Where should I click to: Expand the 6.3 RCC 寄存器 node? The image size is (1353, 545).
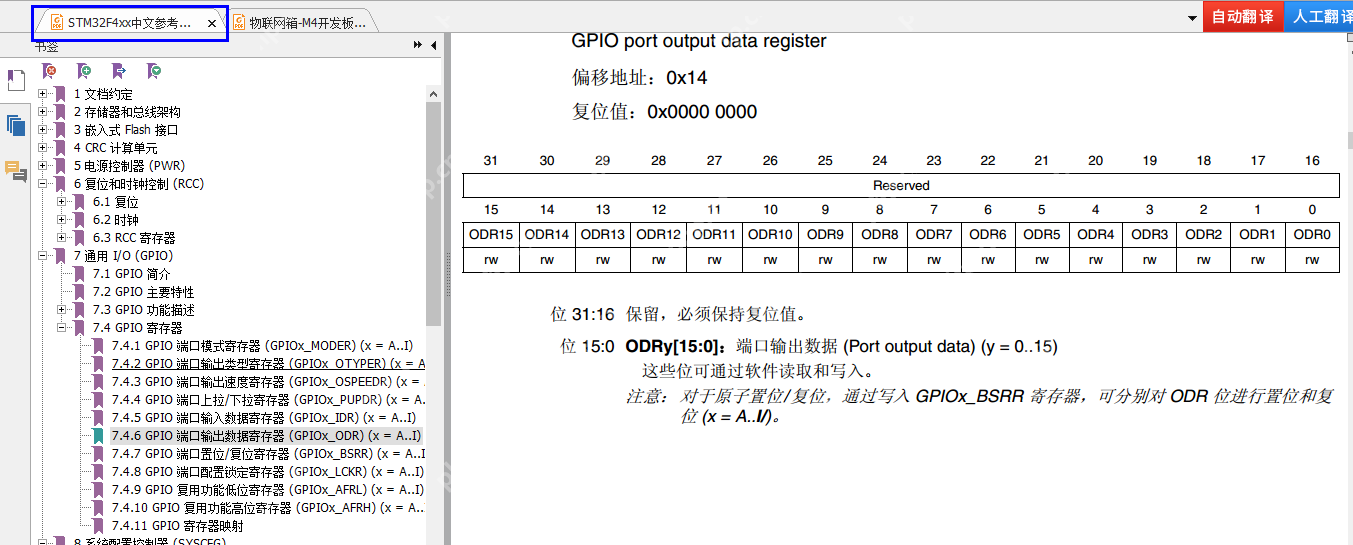(x=62, y=238)
